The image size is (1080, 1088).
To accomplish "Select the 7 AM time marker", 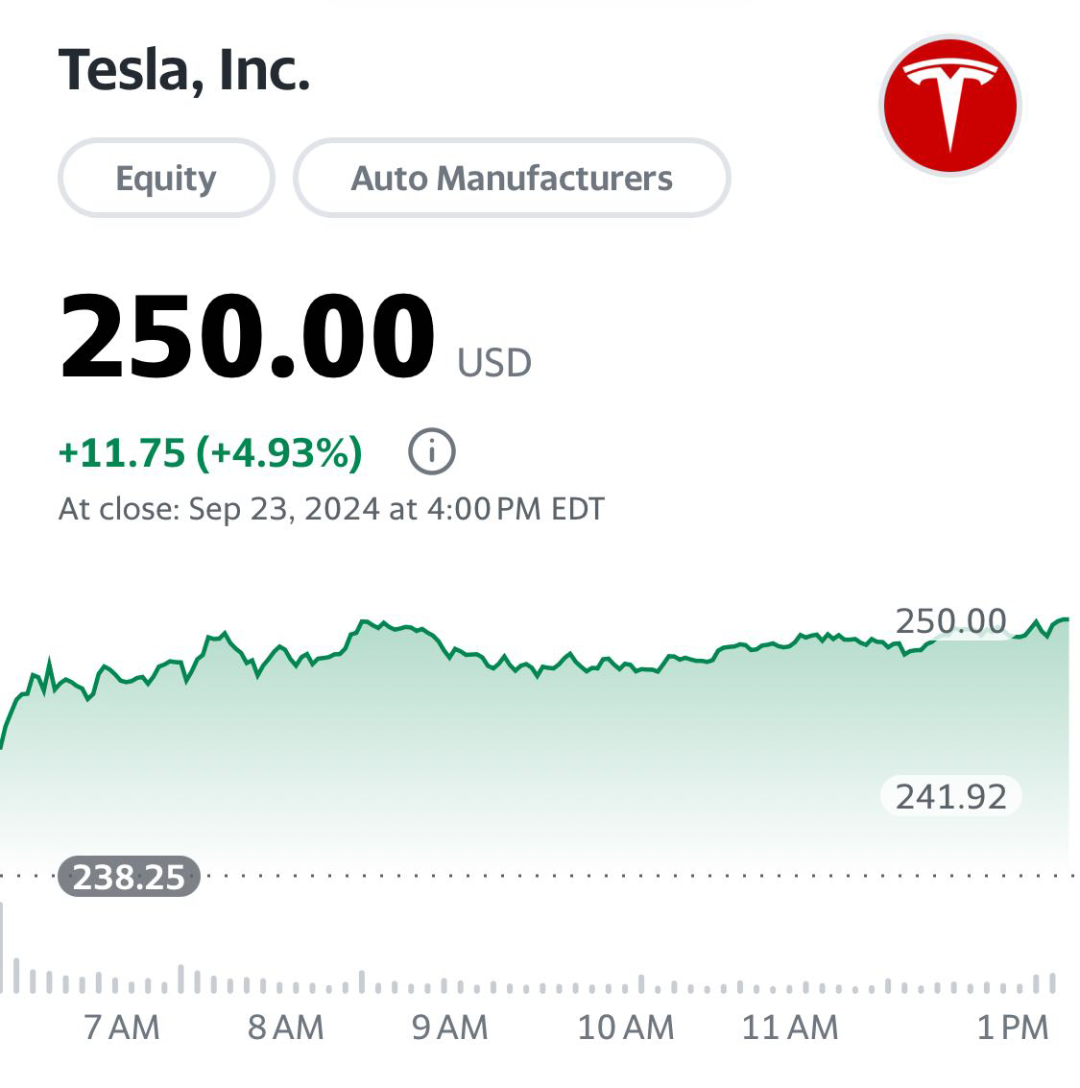I will point(122,1028).
